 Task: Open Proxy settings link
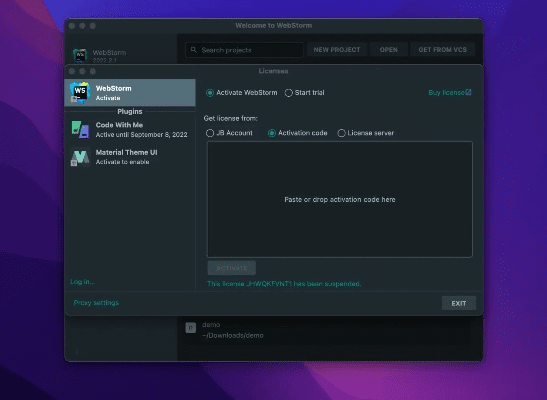(x=96, y=303)
